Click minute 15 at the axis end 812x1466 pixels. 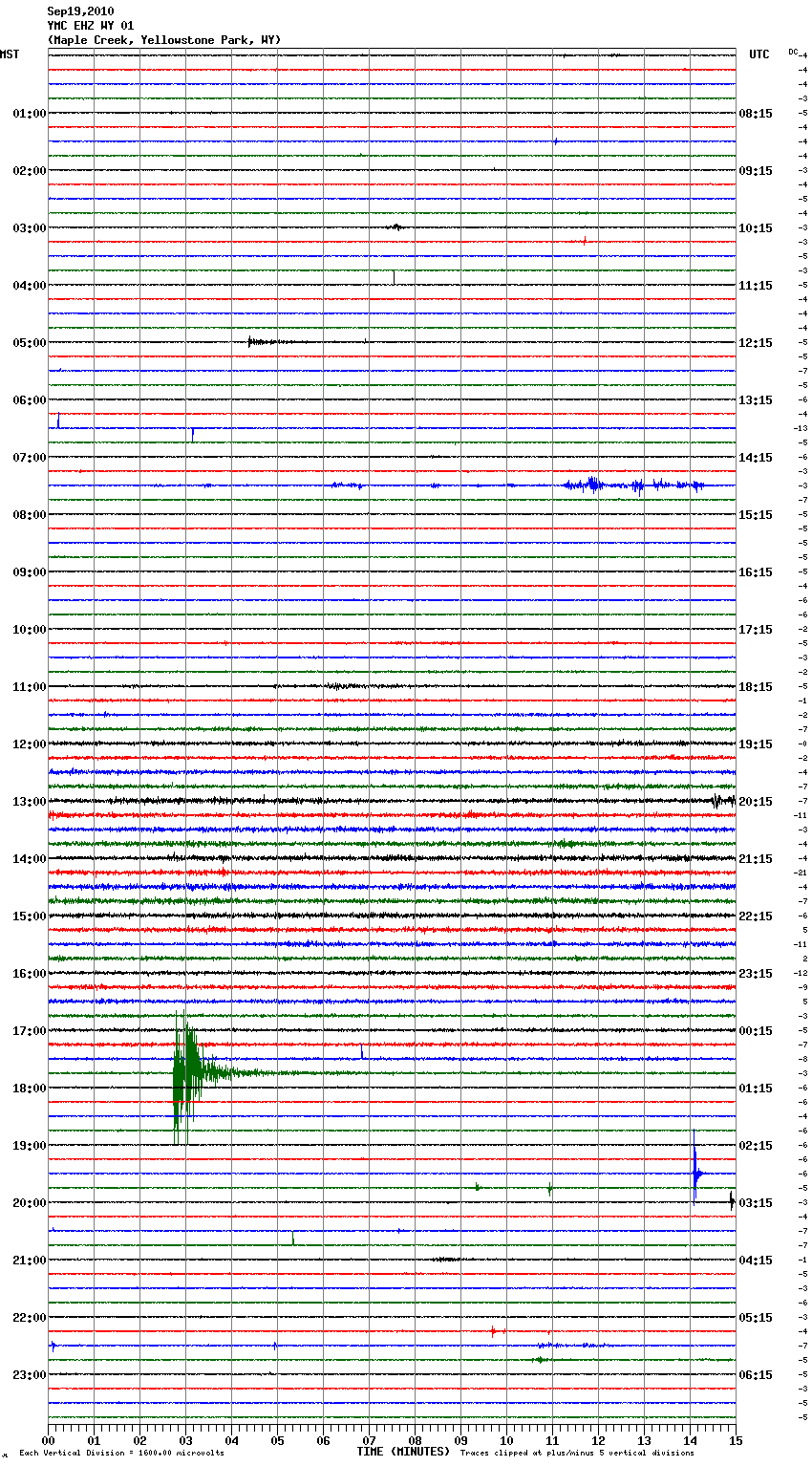click(x=735, y=1440)
